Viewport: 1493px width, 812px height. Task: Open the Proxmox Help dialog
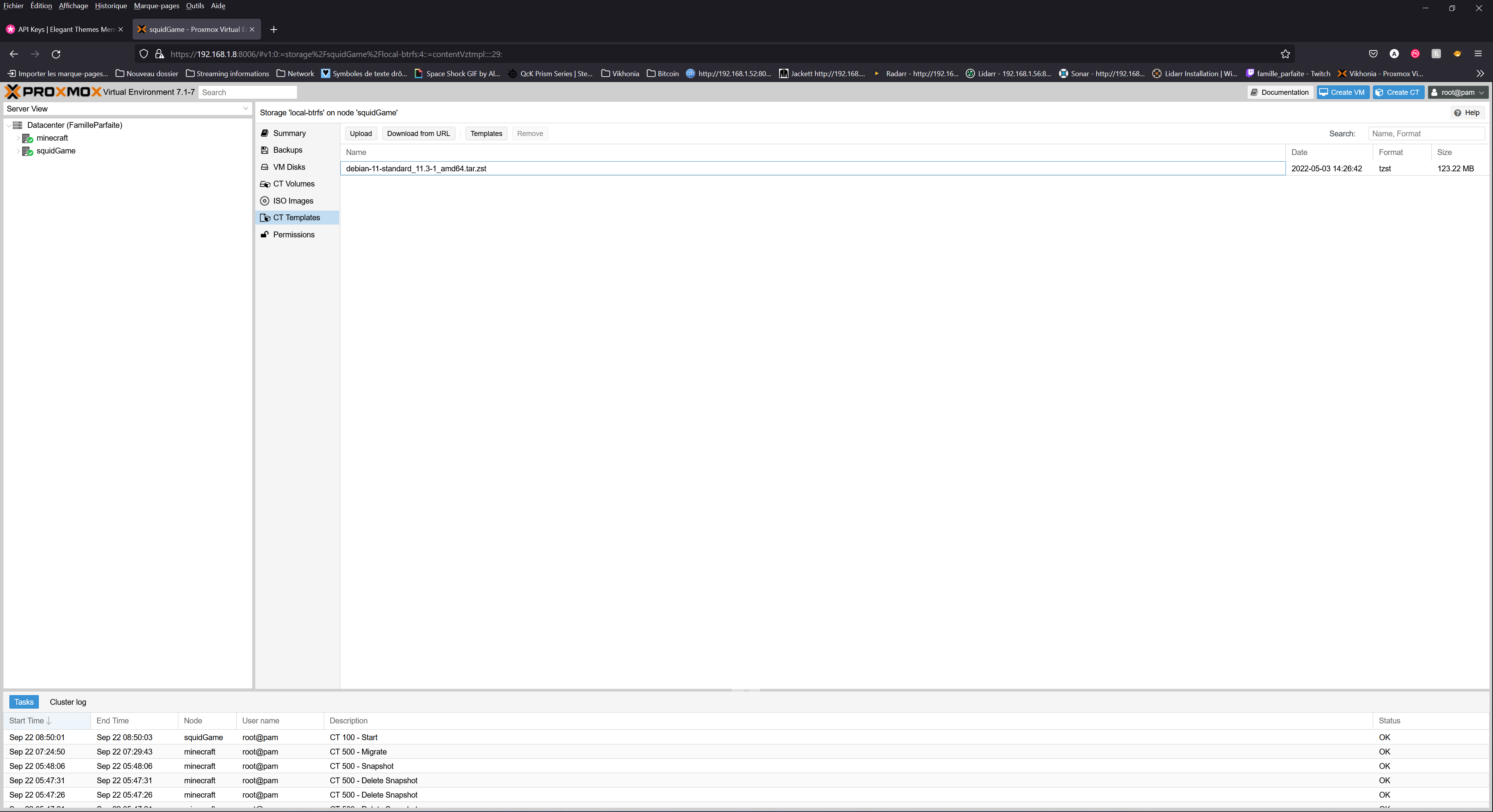(x=1466, y=112)
